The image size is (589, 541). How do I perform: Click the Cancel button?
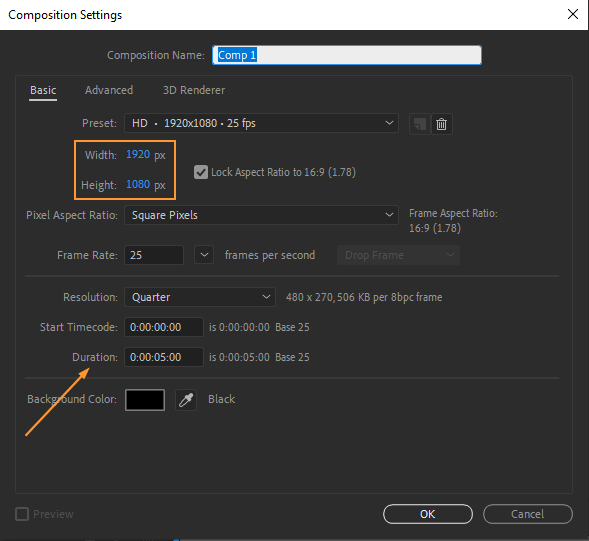coord(528,514)
